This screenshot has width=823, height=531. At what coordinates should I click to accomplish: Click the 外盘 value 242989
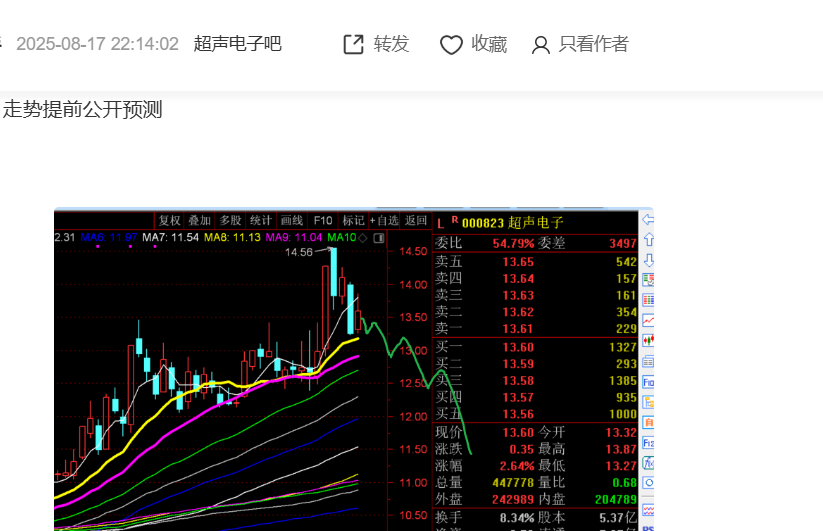click(513, 500)
